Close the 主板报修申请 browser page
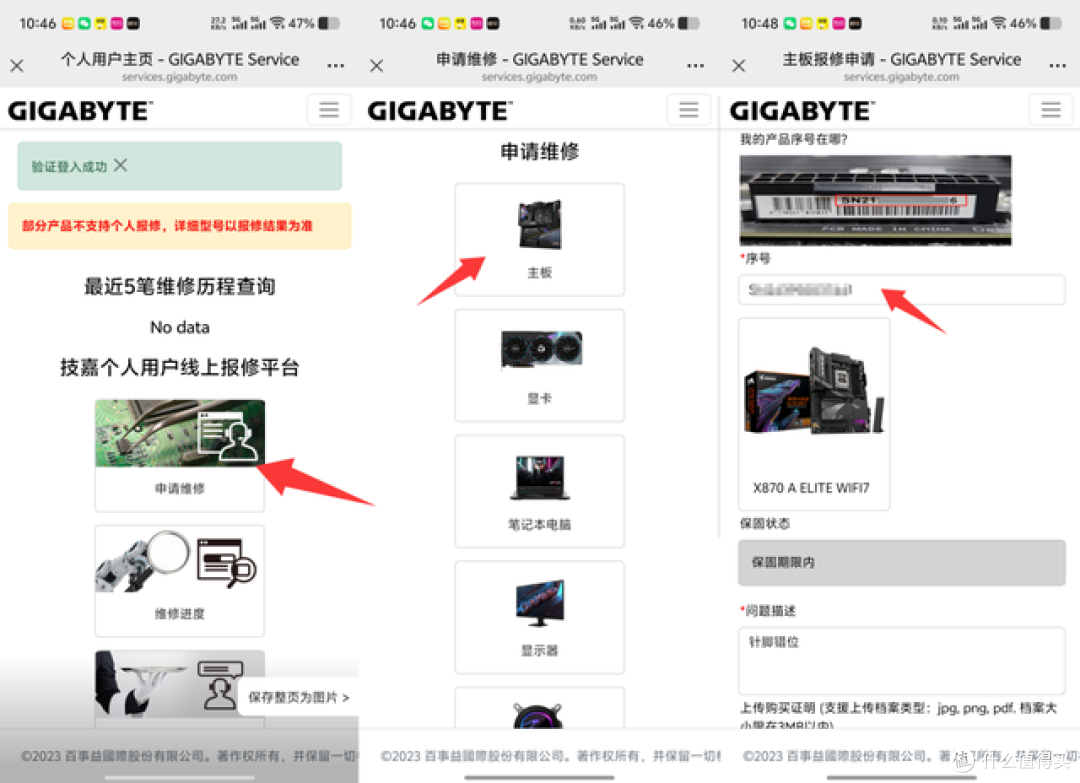This screenshot has height=783, width=1080. coord(739,66)
